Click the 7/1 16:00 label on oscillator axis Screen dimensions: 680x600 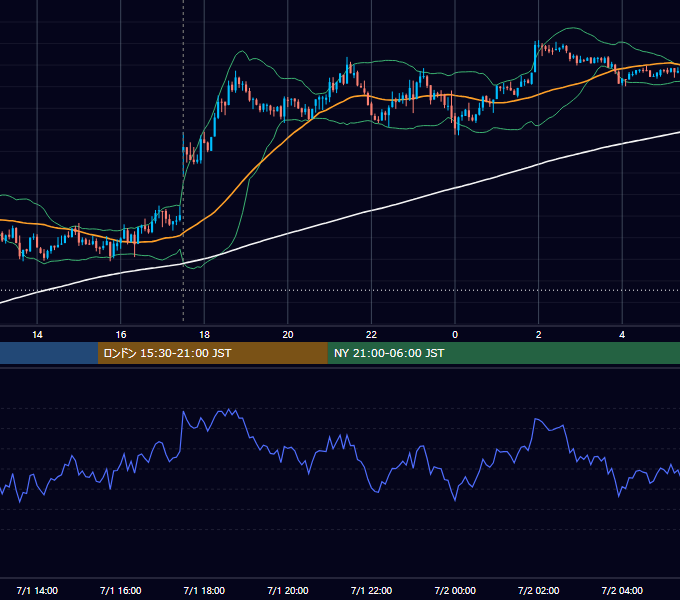pos(121,591)
